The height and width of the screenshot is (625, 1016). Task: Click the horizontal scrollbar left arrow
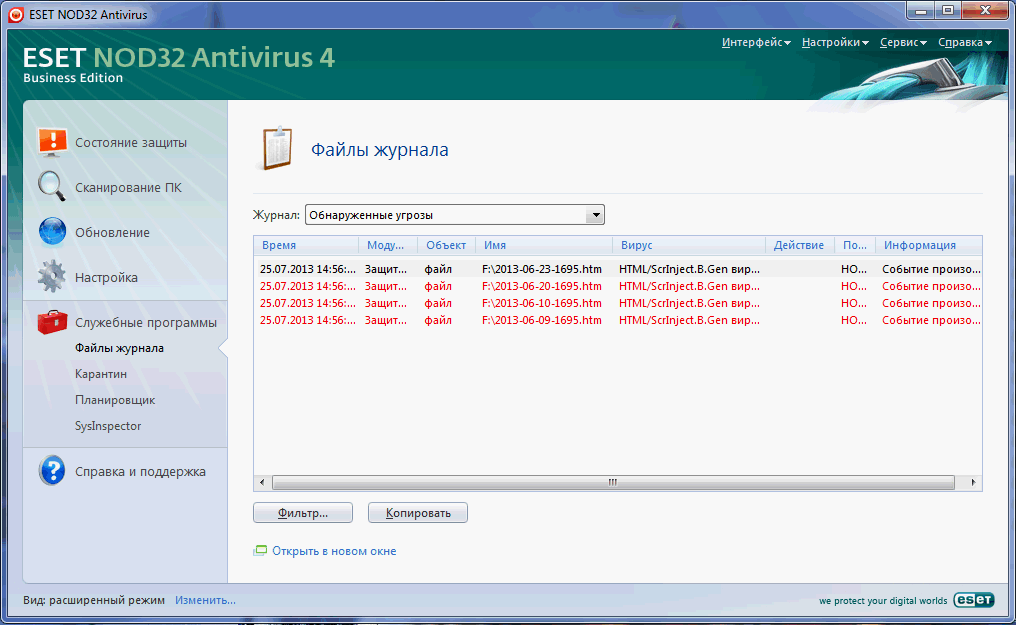click(x=262, y=483)
